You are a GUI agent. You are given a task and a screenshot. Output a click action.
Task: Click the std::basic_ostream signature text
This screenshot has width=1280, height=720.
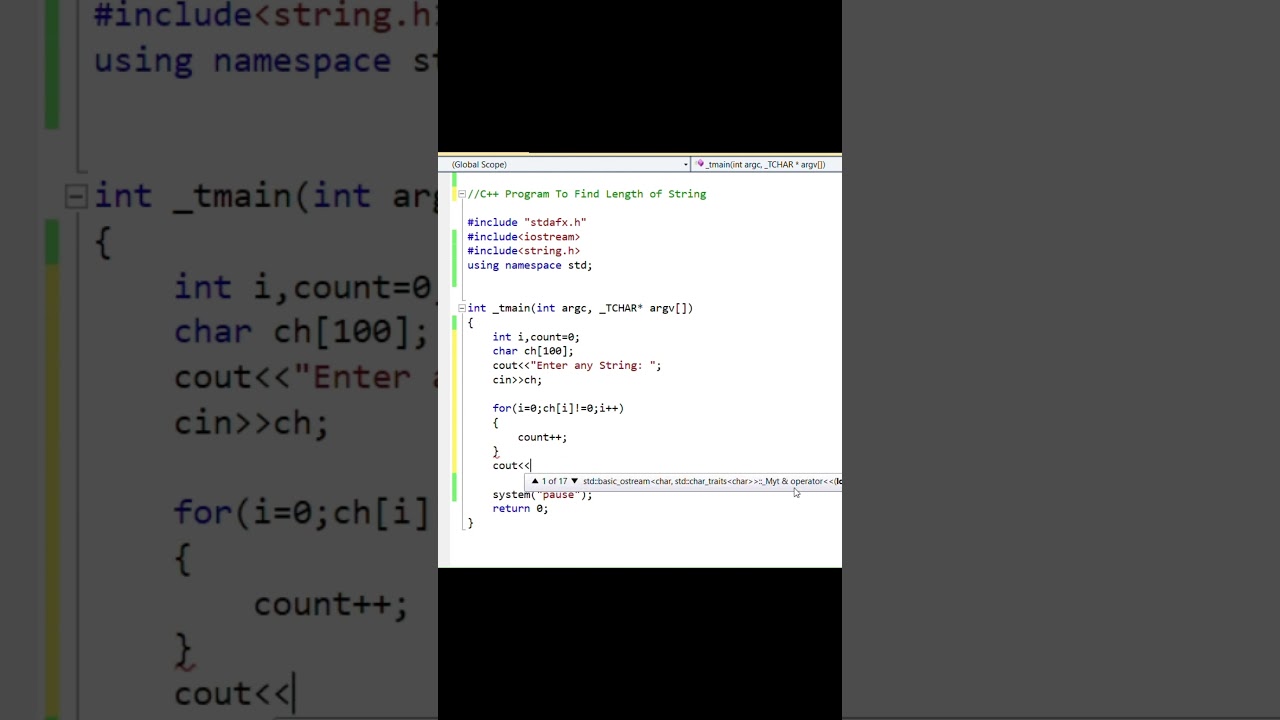coord(712,481)
